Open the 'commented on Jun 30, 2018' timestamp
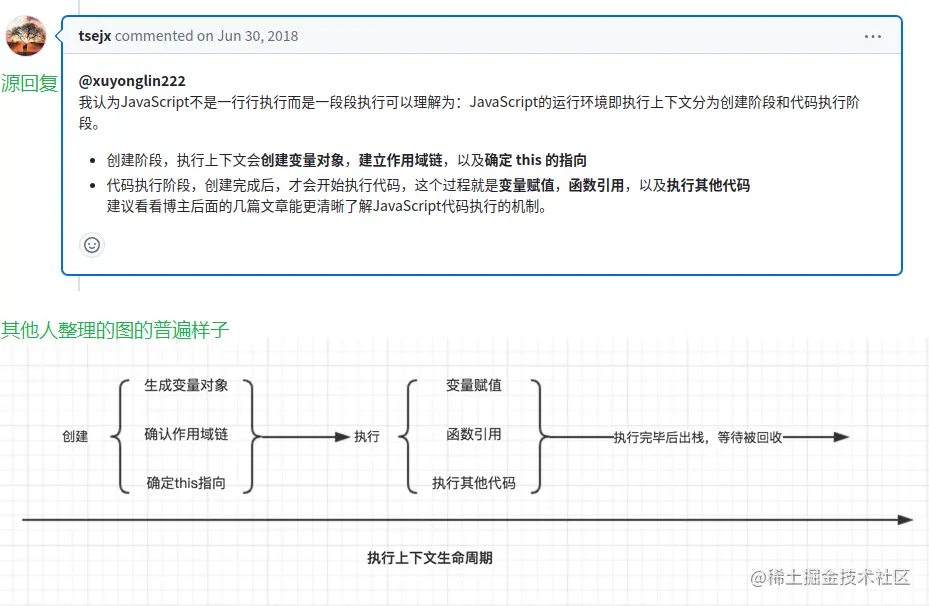This screenshot has height=606, width=929. (206, 36)
